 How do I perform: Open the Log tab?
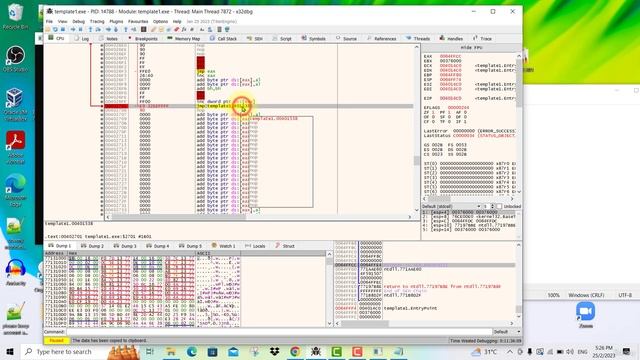[x=82, y=38]
